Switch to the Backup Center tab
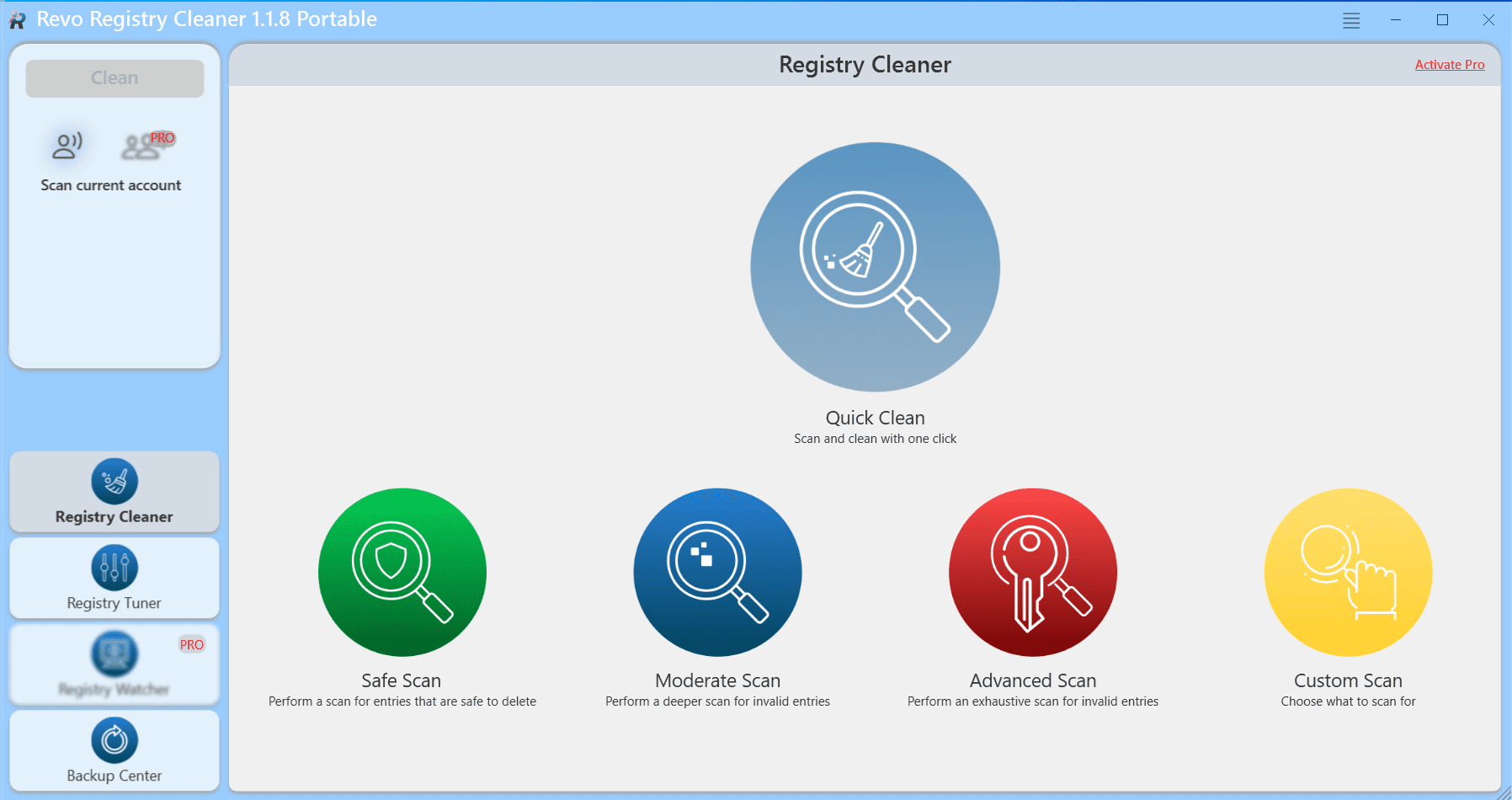Image resolution: width=1512 pixels, height=800 pixels. click(x=114, y=750)
